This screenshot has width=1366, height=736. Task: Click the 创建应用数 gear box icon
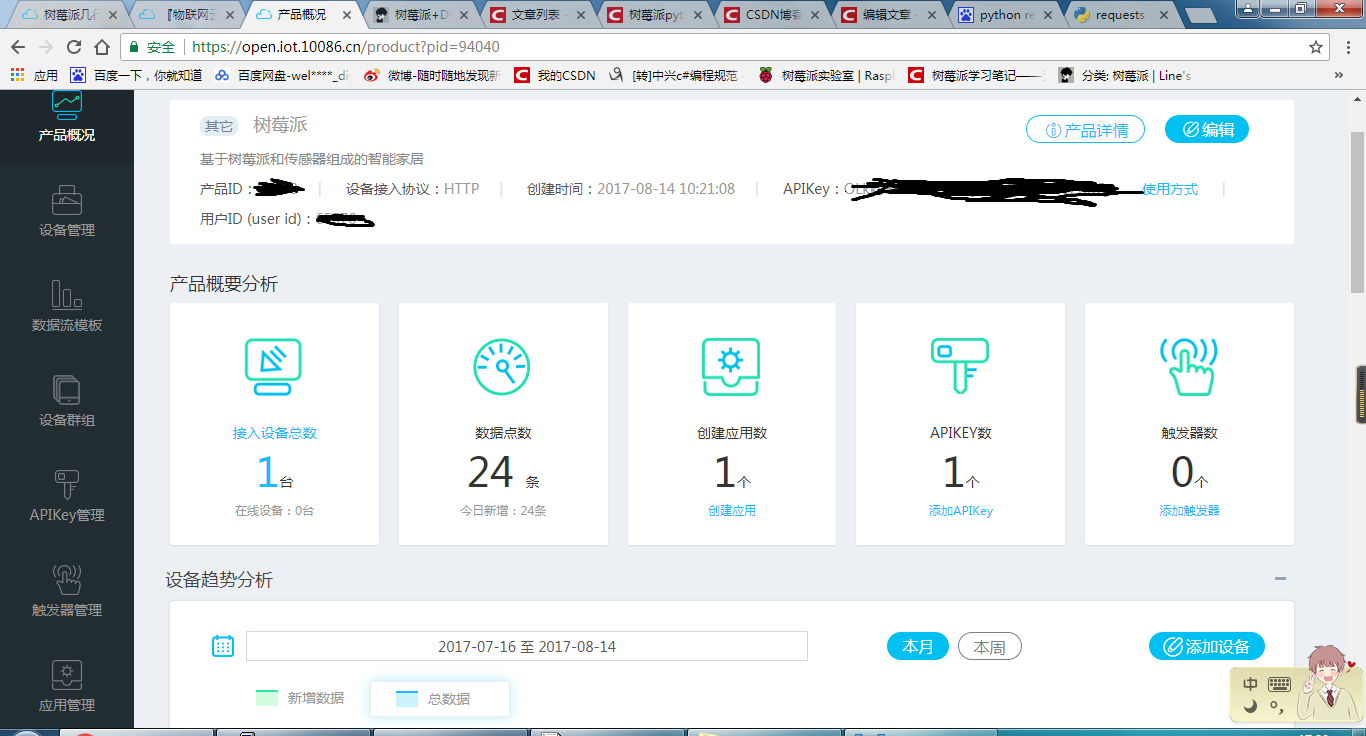click(x=731, y=367)
